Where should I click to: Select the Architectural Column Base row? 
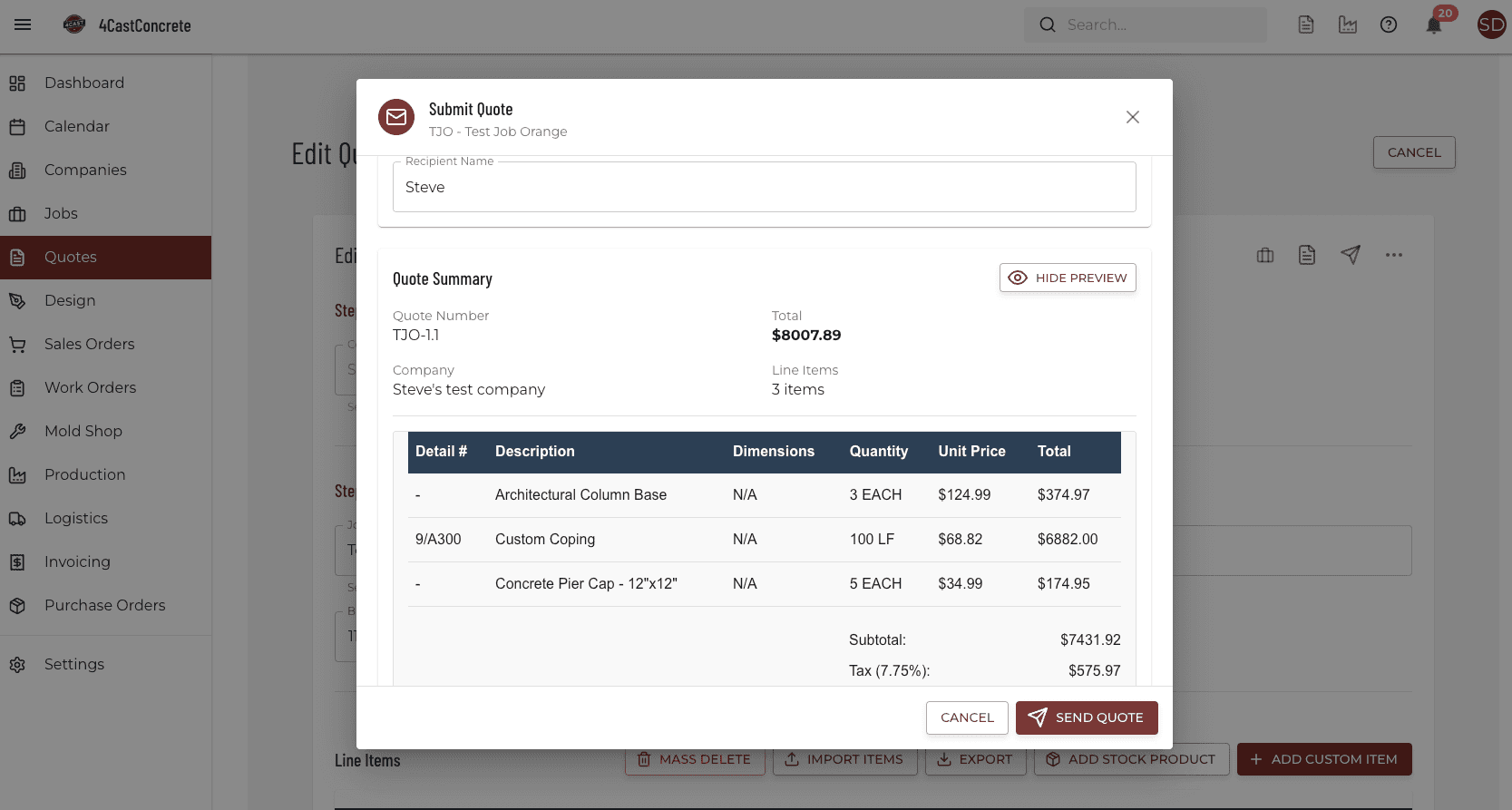tap(765, 495)
